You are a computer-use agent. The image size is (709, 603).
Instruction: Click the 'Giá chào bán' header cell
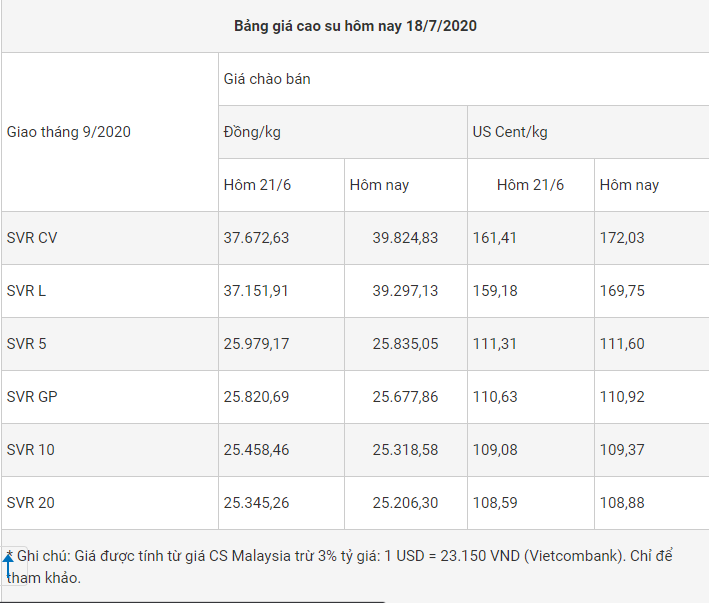[x=267, y=79]
